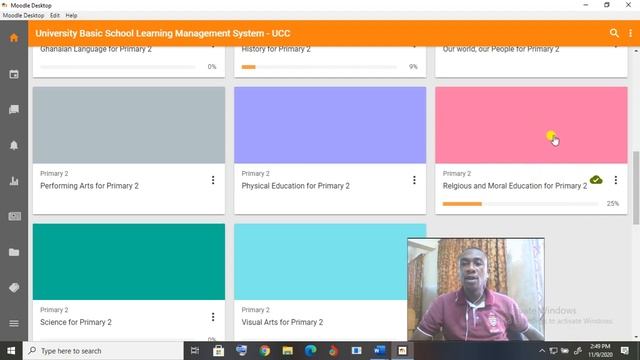
Task: Open files folder icon in sidebar
Action: [x=14, y=252]
